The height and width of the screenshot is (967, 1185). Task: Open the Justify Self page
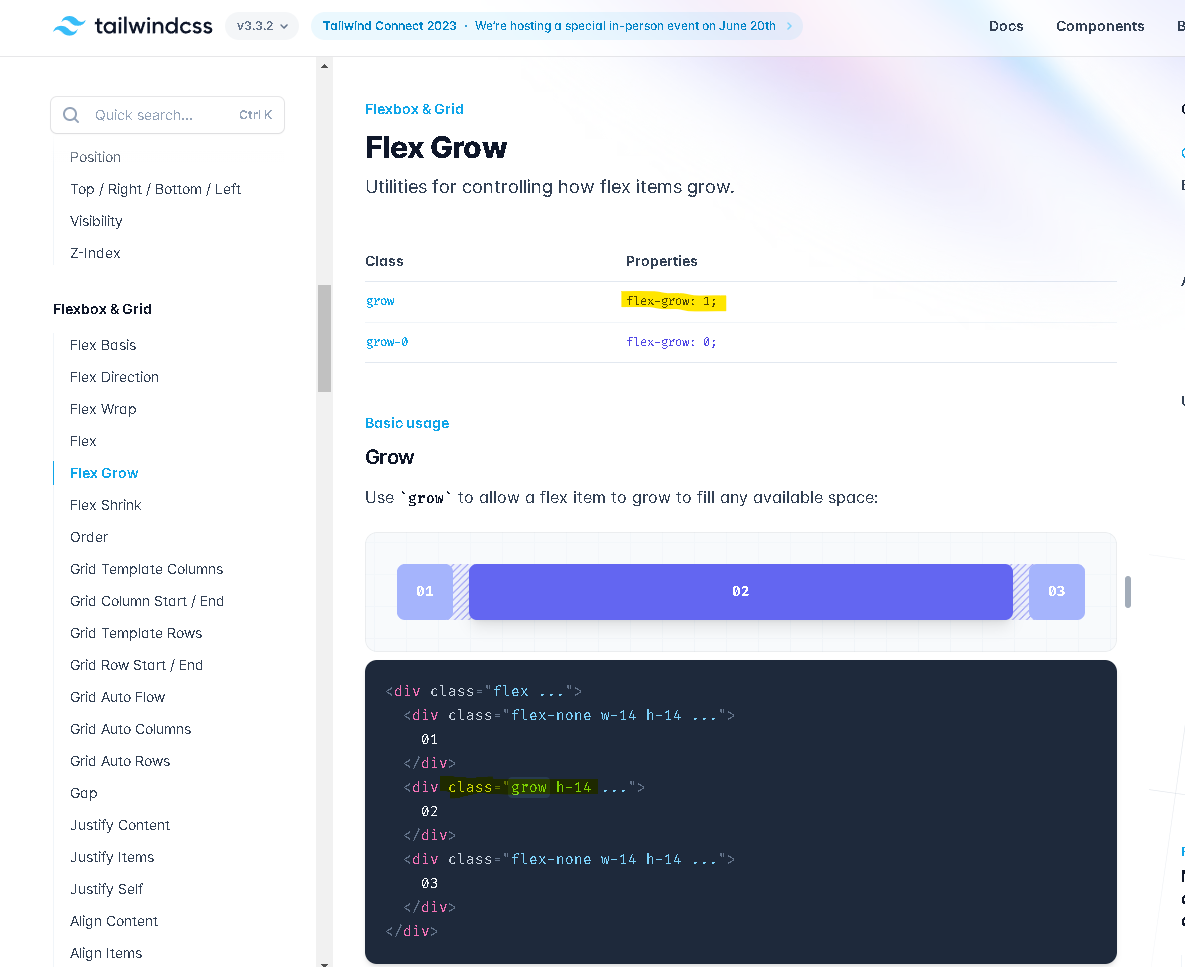(106, 889)
